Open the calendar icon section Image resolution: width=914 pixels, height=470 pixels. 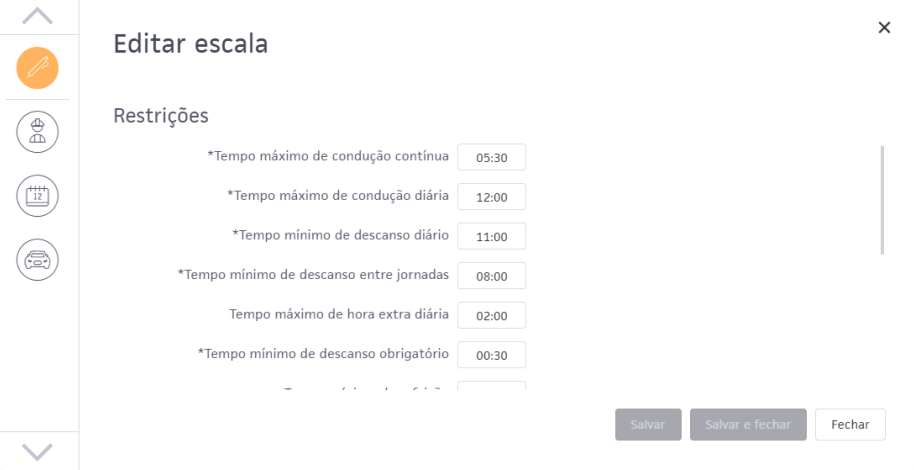pos(37,194)
